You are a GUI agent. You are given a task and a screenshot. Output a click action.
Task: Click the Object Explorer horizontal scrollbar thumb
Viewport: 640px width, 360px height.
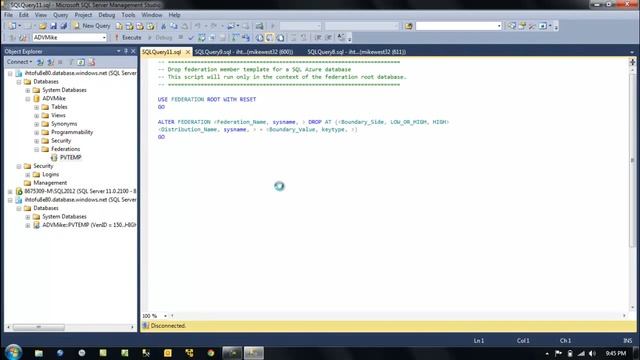[x=39, y=327]
